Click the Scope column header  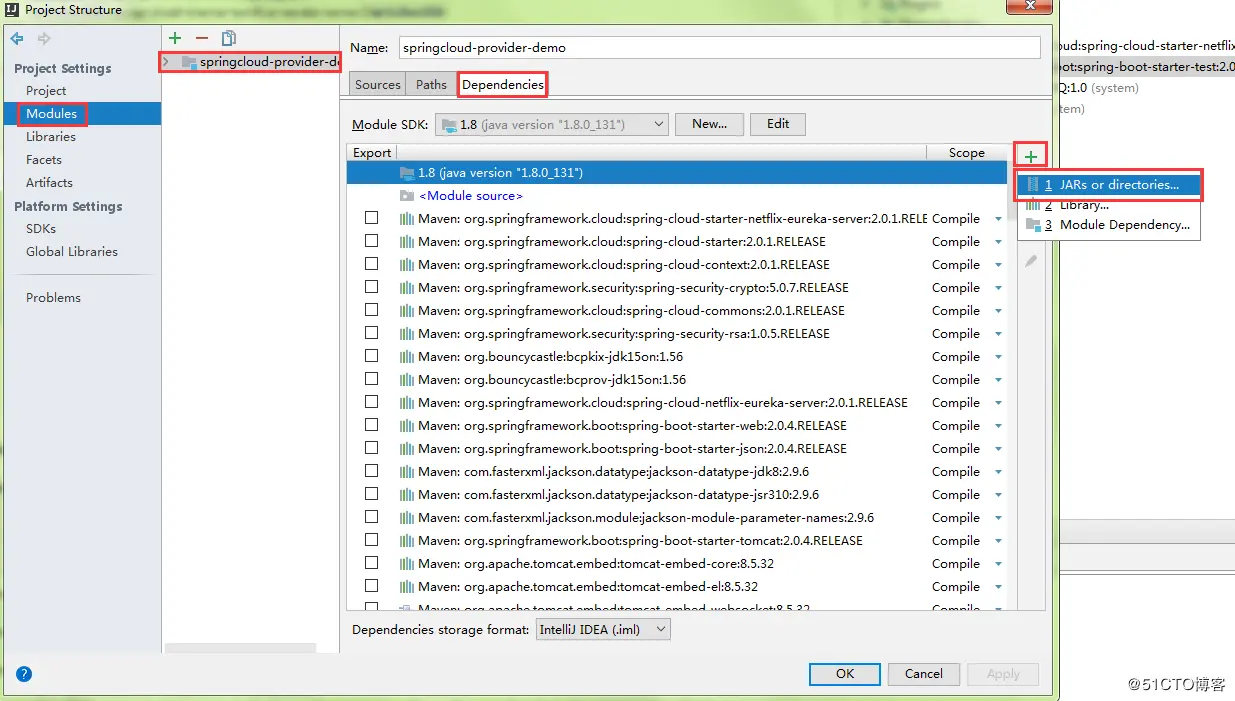point(967,153)
